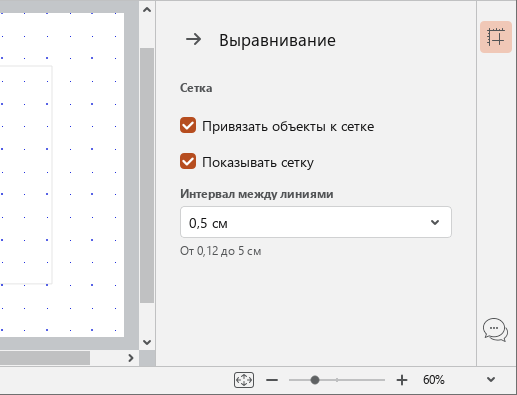This screenshot has width=517, height=395.
Task: Toggle the alignment grid sidebar icon
Action: click(496, 37)
